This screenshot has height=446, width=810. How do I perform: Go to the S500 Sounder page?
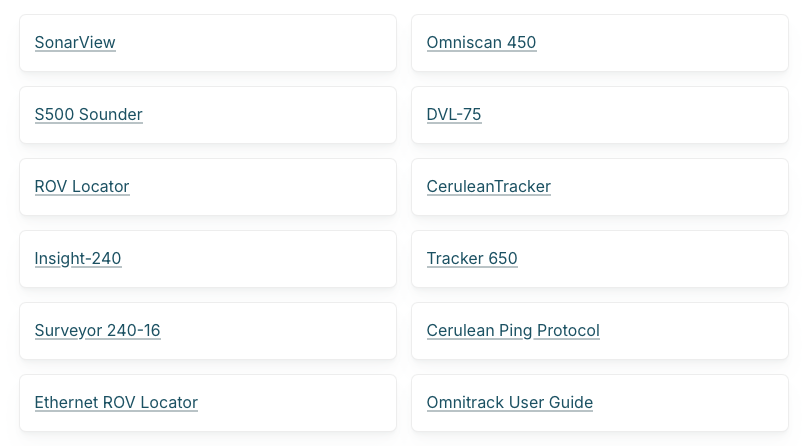(x=88, y=115)
